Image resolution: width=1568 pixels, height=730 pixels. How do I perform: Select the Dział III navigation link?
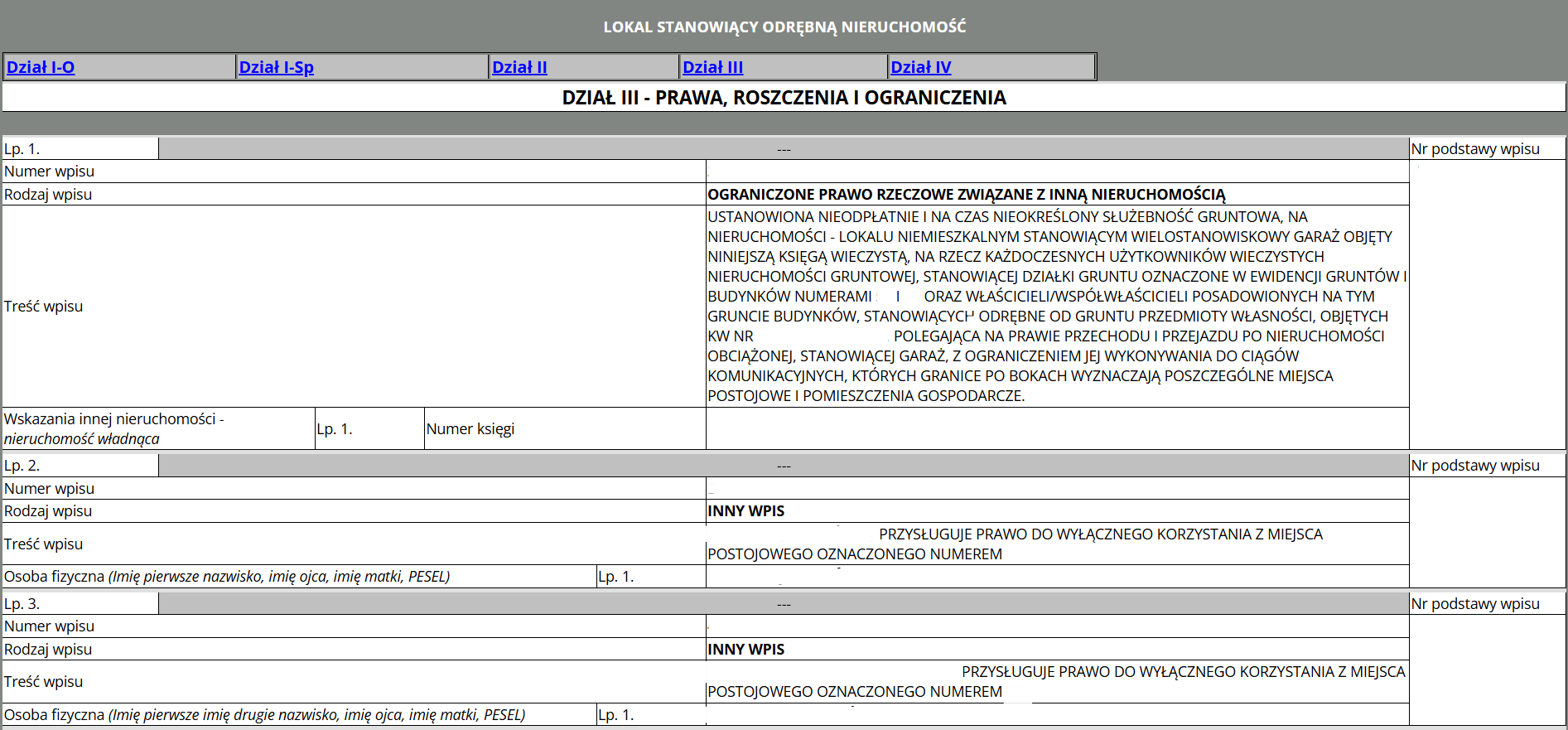click(x=712, y=67)
